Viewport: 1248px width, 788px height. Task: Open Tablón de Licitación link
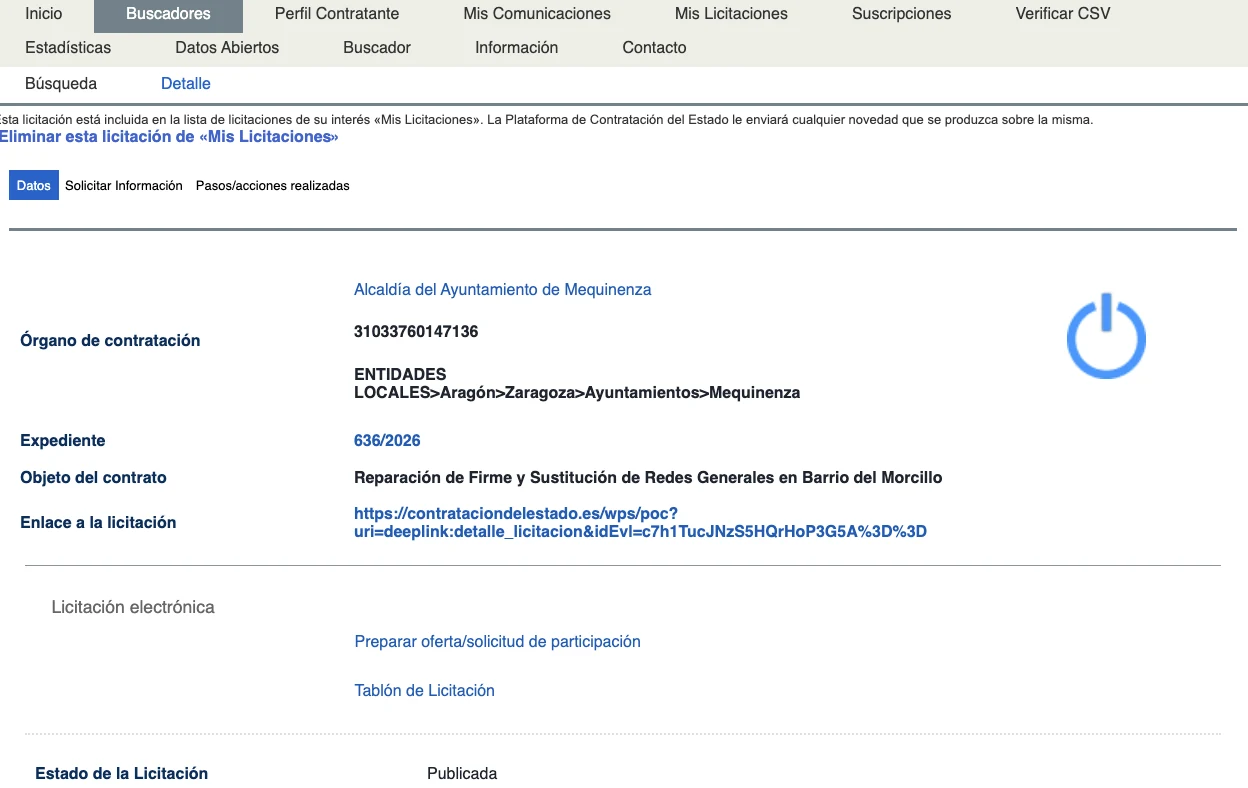[424, 690]
